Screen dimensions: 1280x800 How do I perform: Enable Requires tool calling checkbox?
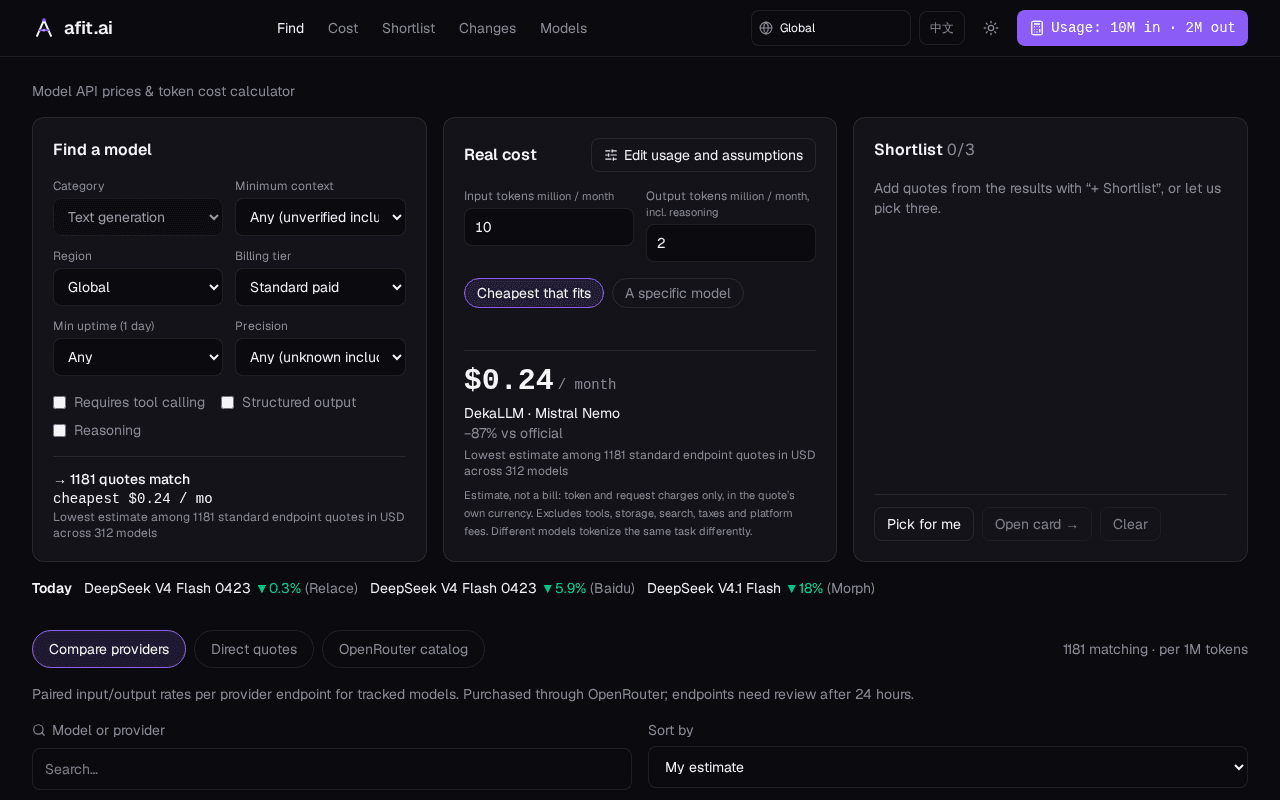pyautogui.click(x=60, y=402)
